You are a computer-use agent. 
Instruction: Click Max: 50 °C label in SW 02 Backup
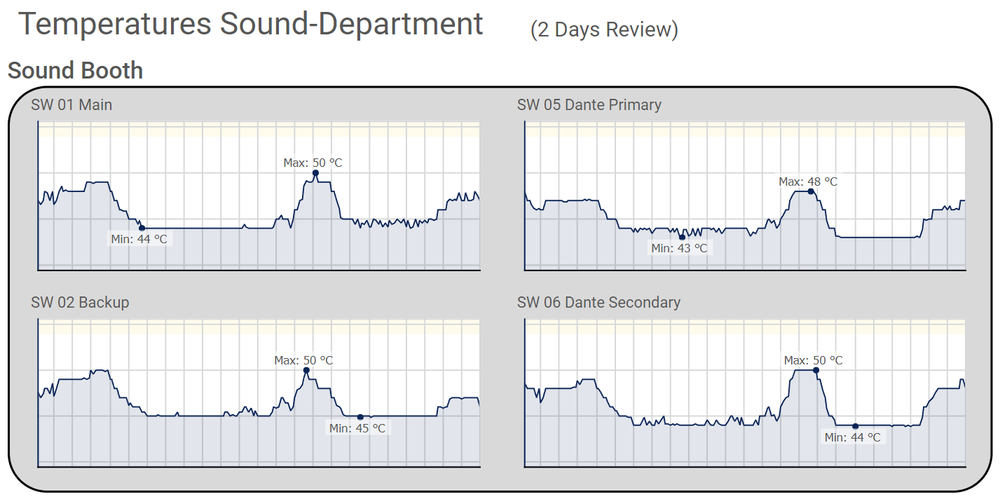[304, 361]
